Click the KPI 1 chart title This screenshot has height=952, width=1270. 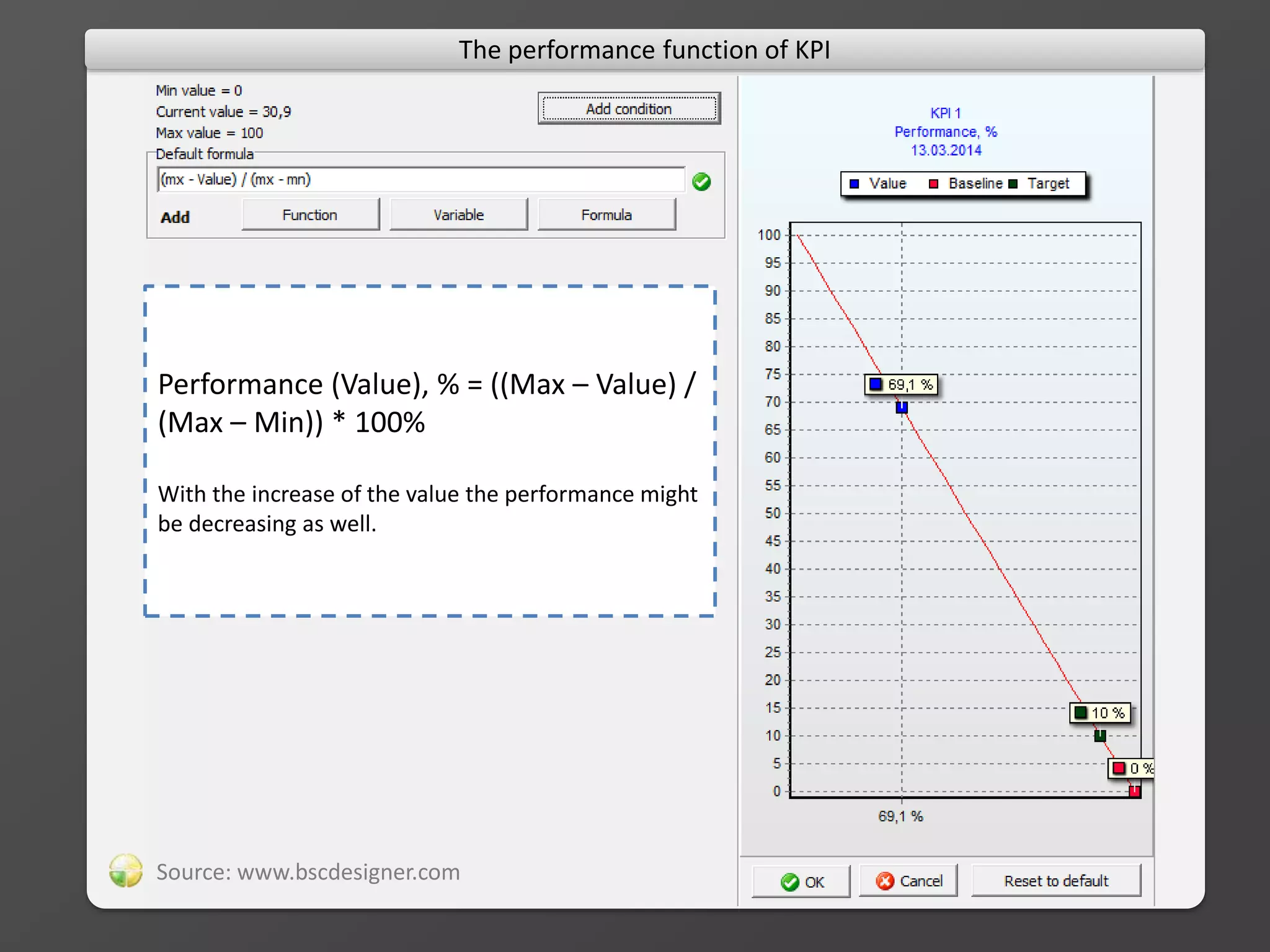946,113
